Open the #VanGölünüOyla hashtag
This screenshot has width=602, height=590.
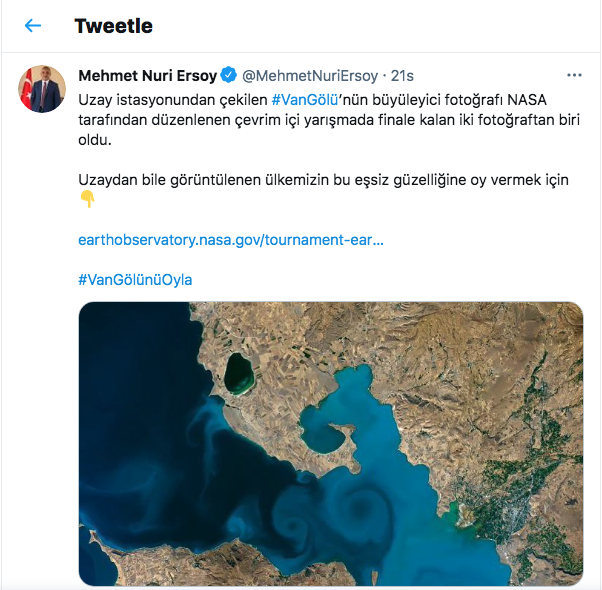coord(135,279)
